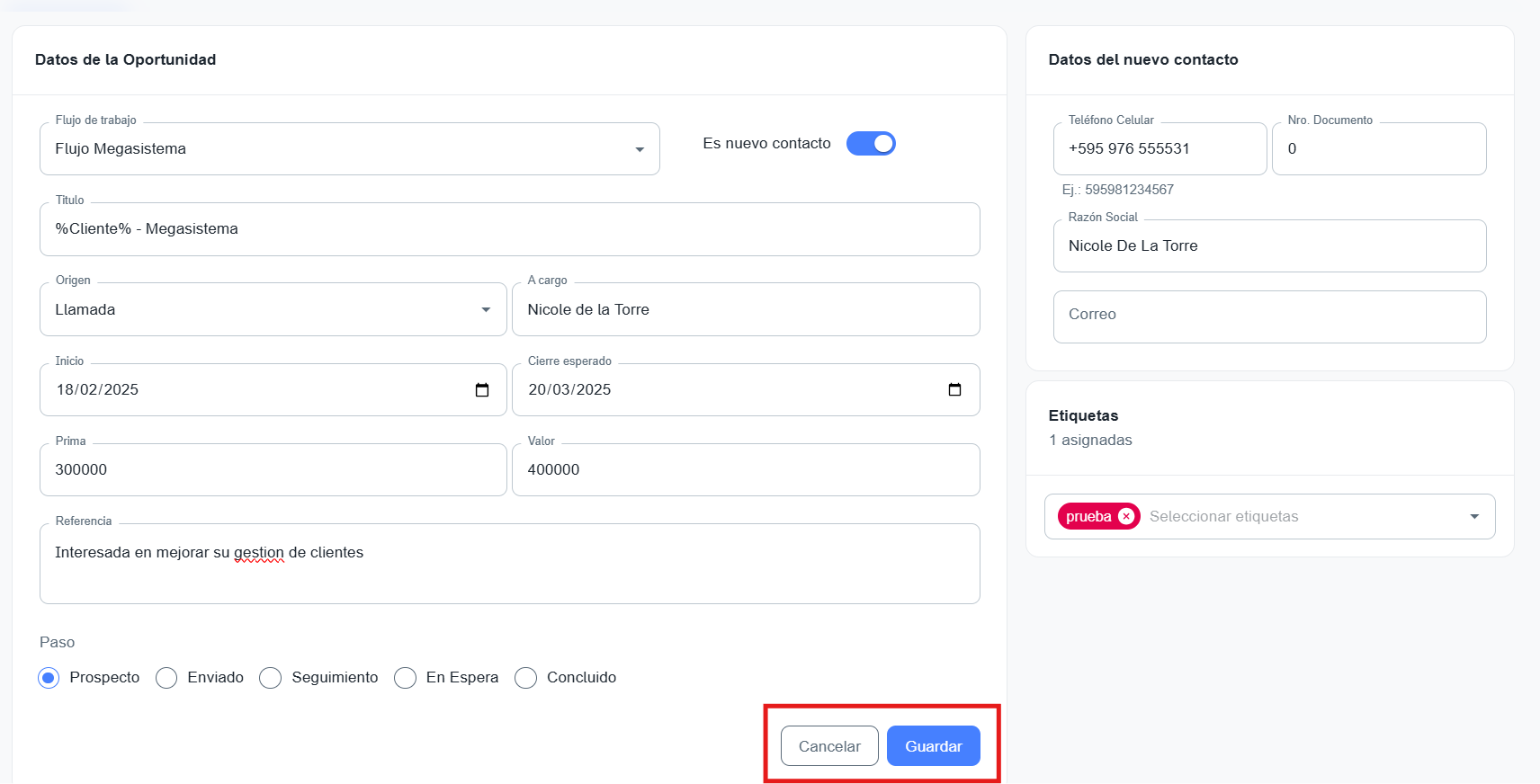Click the Guardar button
The height and width of the screenshot is (784, 1540).
tap(933, 746)
